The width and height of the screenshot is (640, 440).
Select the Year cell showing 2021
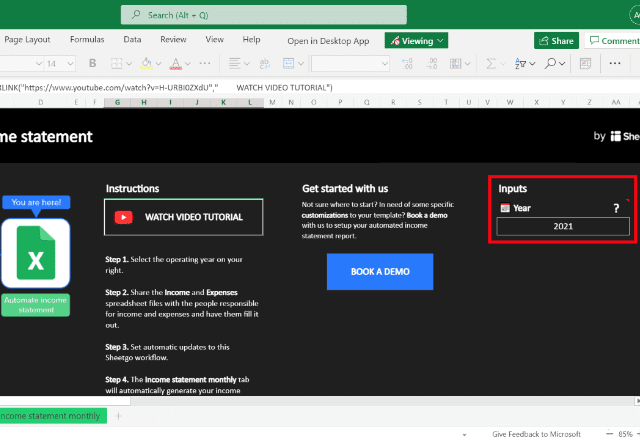[563, 226]
